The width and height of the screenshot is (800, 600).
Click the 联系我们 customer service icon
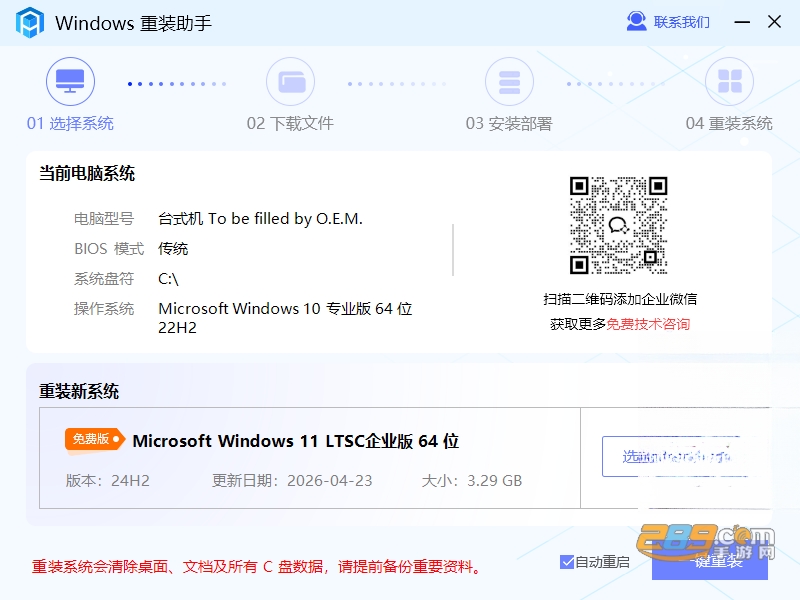[636, 21]
